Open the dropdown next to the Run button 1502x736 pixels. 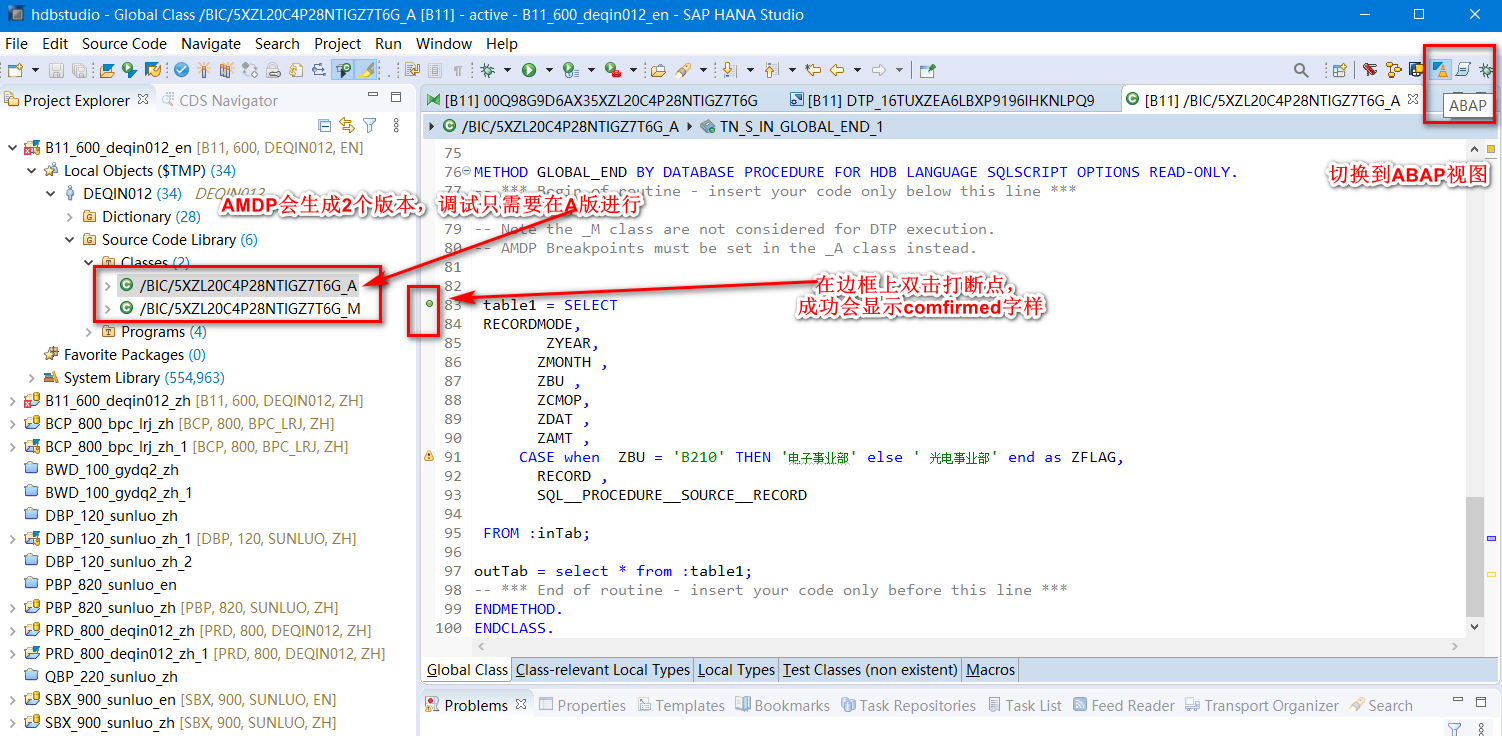pyautogui.click(x=548, y=69)
